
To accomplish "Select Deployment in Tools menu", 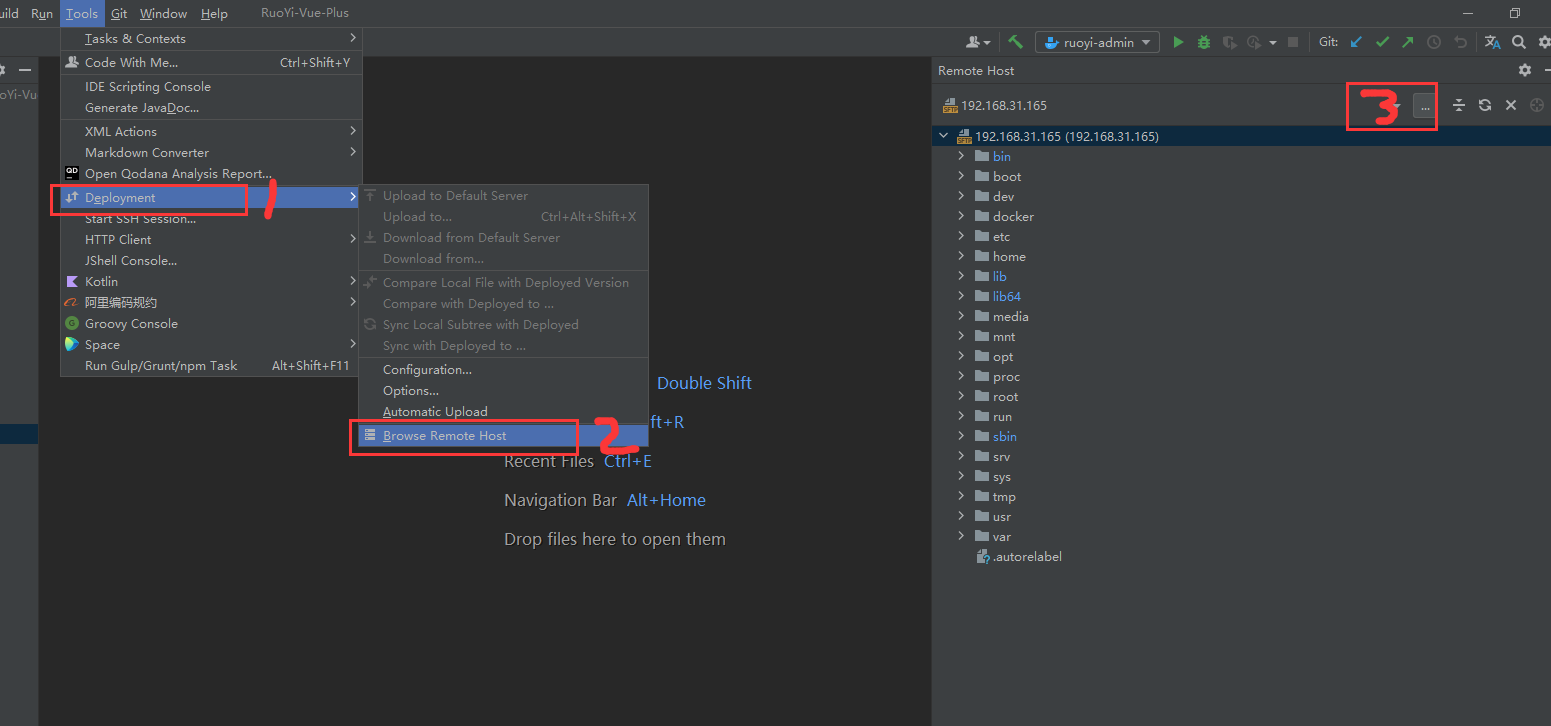I will tap(210, 198).
